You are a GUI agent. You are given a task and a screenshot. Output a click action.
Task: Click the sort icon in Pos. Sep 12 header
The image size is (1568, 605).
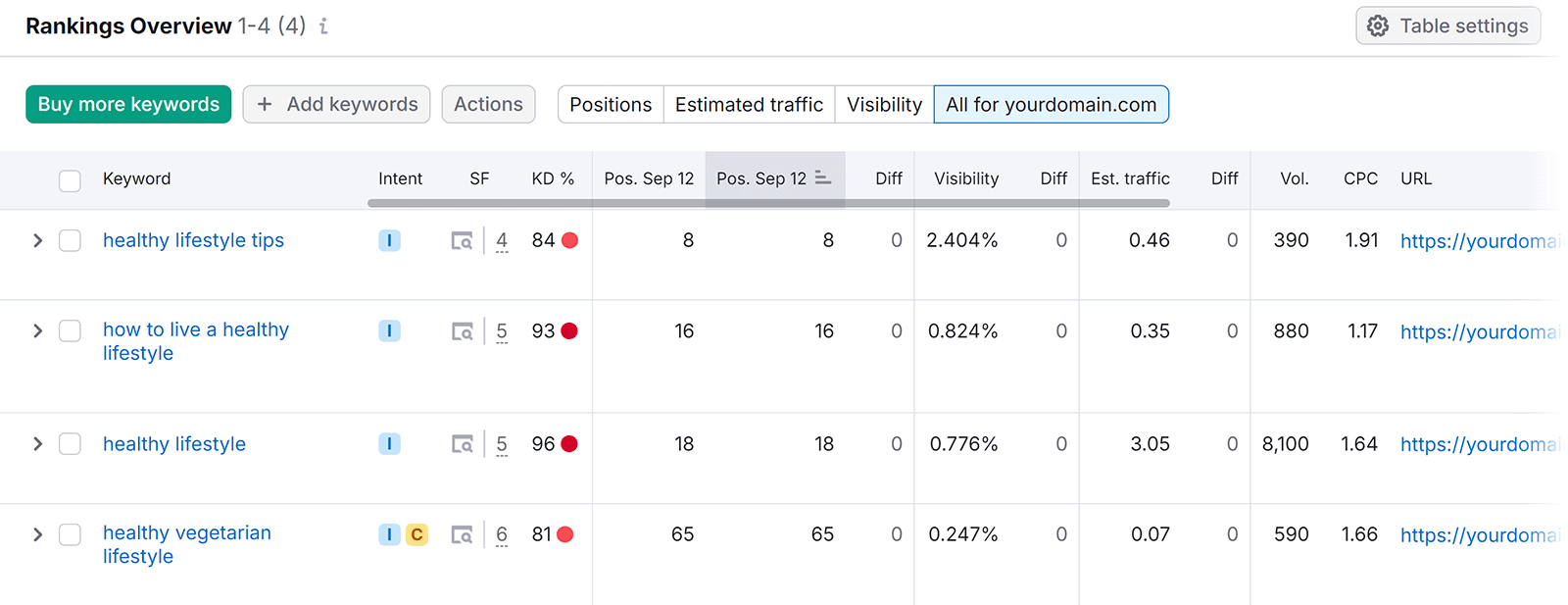pyautogui.click(x=823, y=178)
